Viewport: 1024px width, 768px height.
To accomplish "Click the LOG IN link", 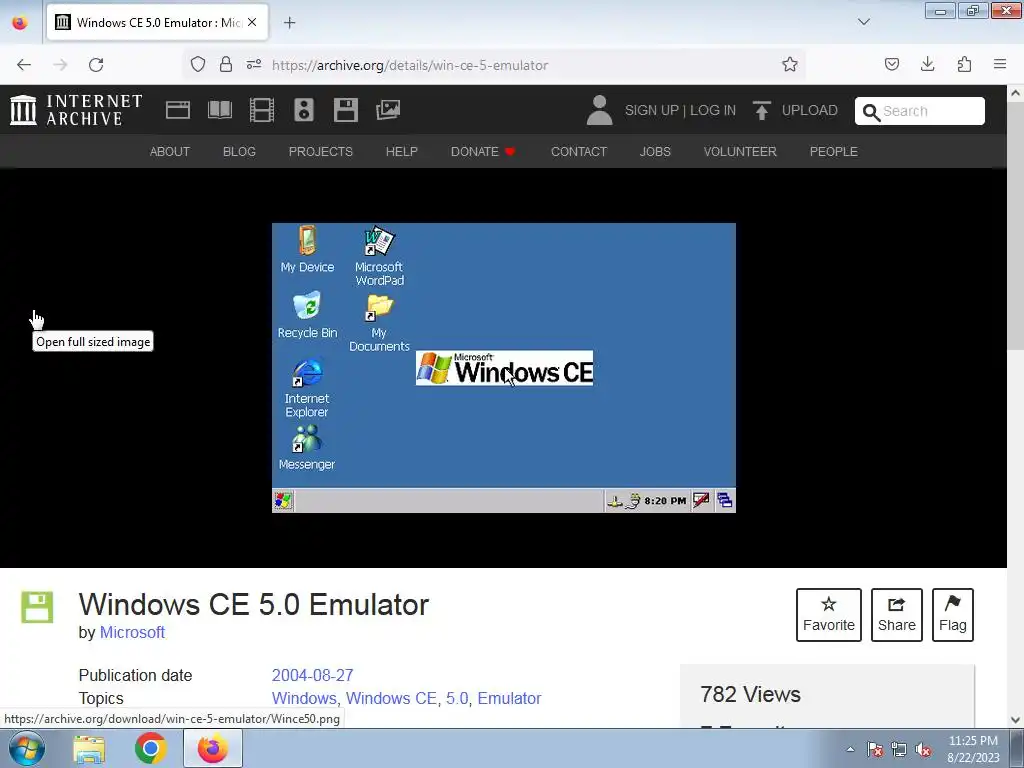I will 712,110.
